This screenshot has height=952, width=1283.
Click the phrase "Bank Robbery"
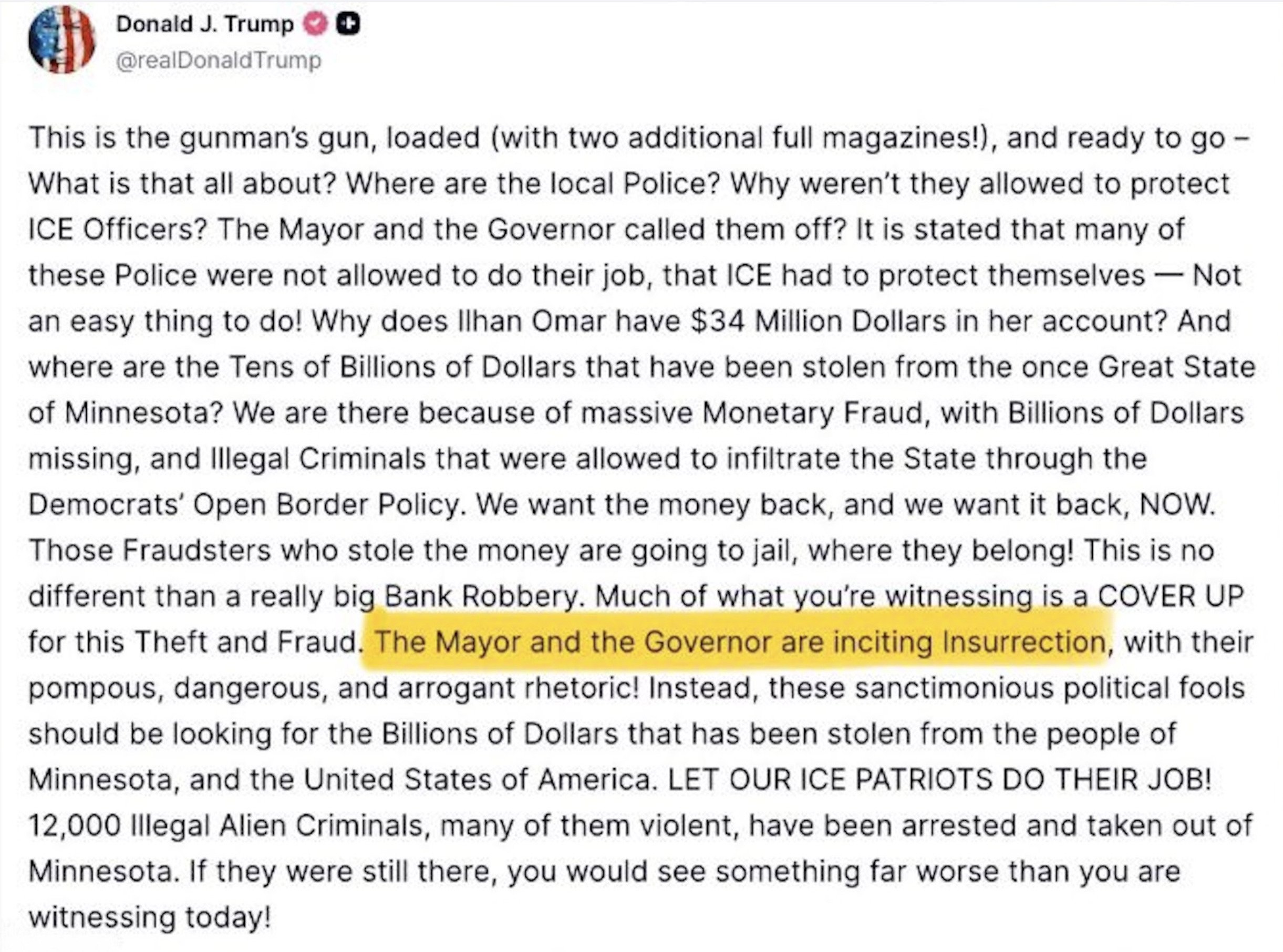(x=481, y=596)
